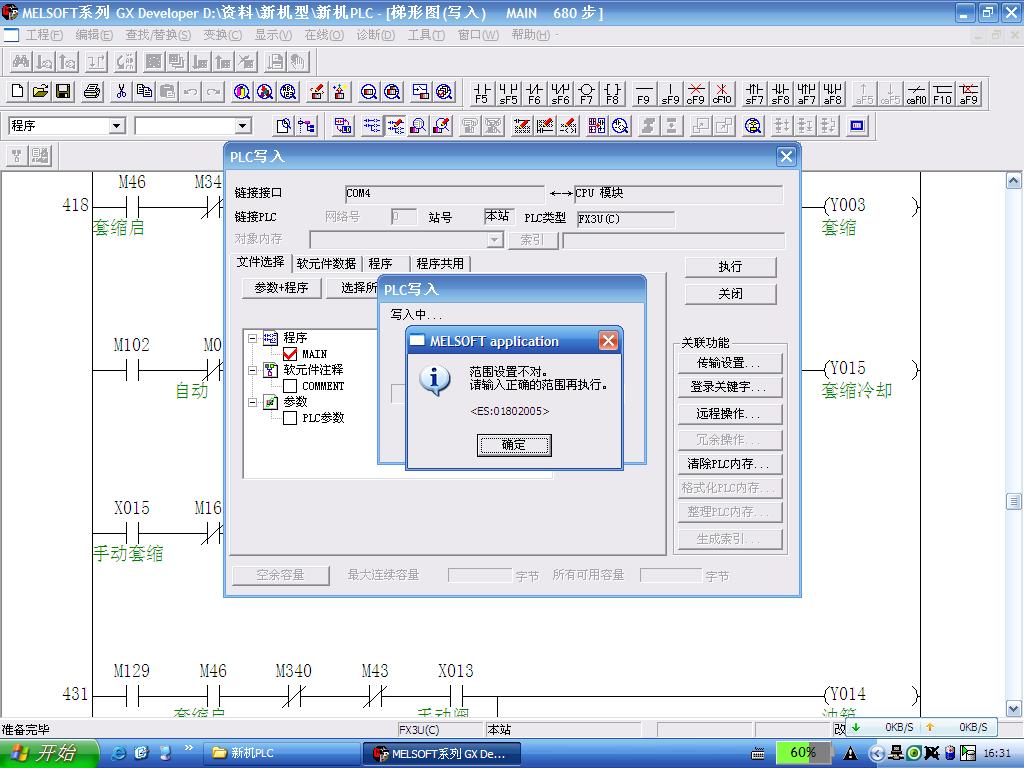This screenshot has height=768, width=1024.
Task: Click the F5 normally-open contact icon
Action: pos(482,93)
